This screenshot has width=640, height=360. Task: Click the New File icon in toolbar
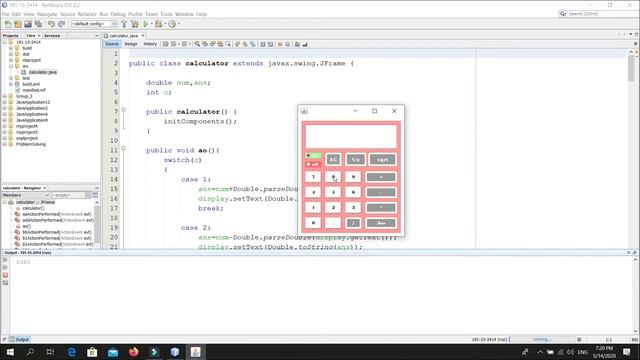[8, 24]
